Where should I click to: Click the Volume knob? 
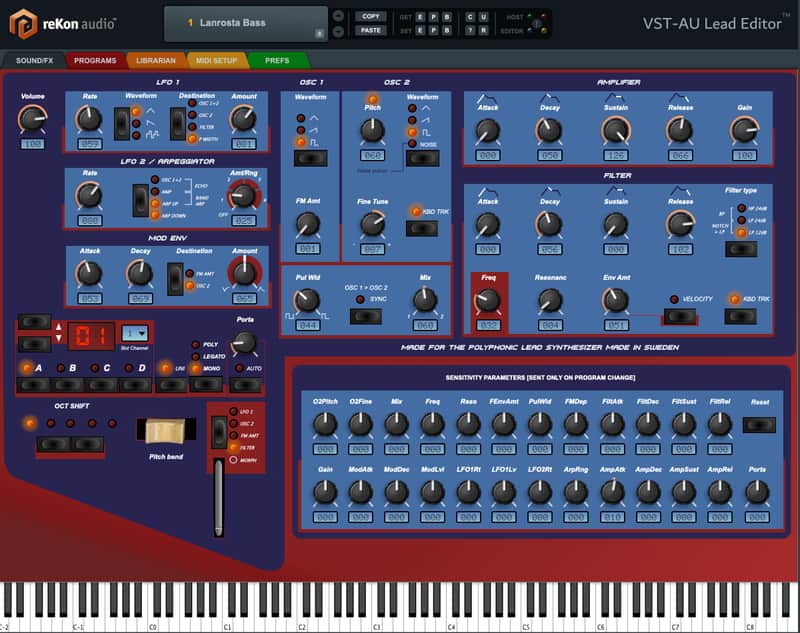tap(33, 118)
